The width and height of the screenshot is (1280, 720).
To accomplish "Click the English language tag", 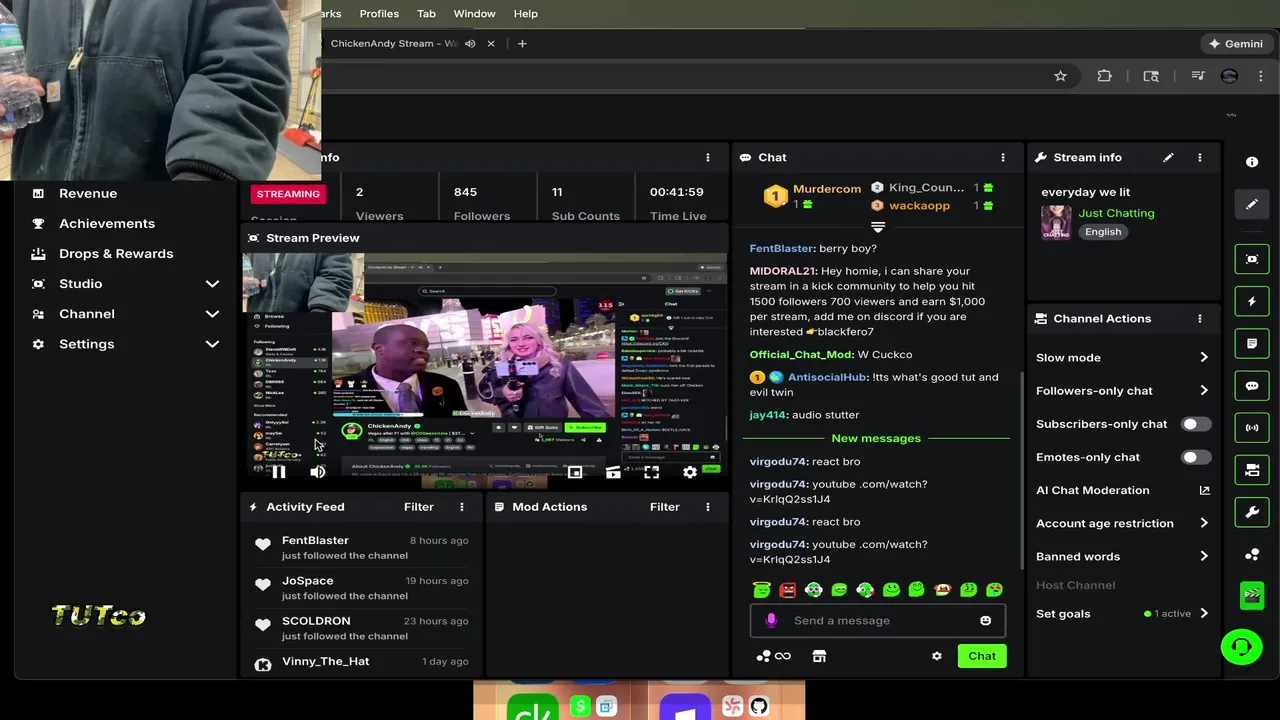I will click(x=1103, y=232).
